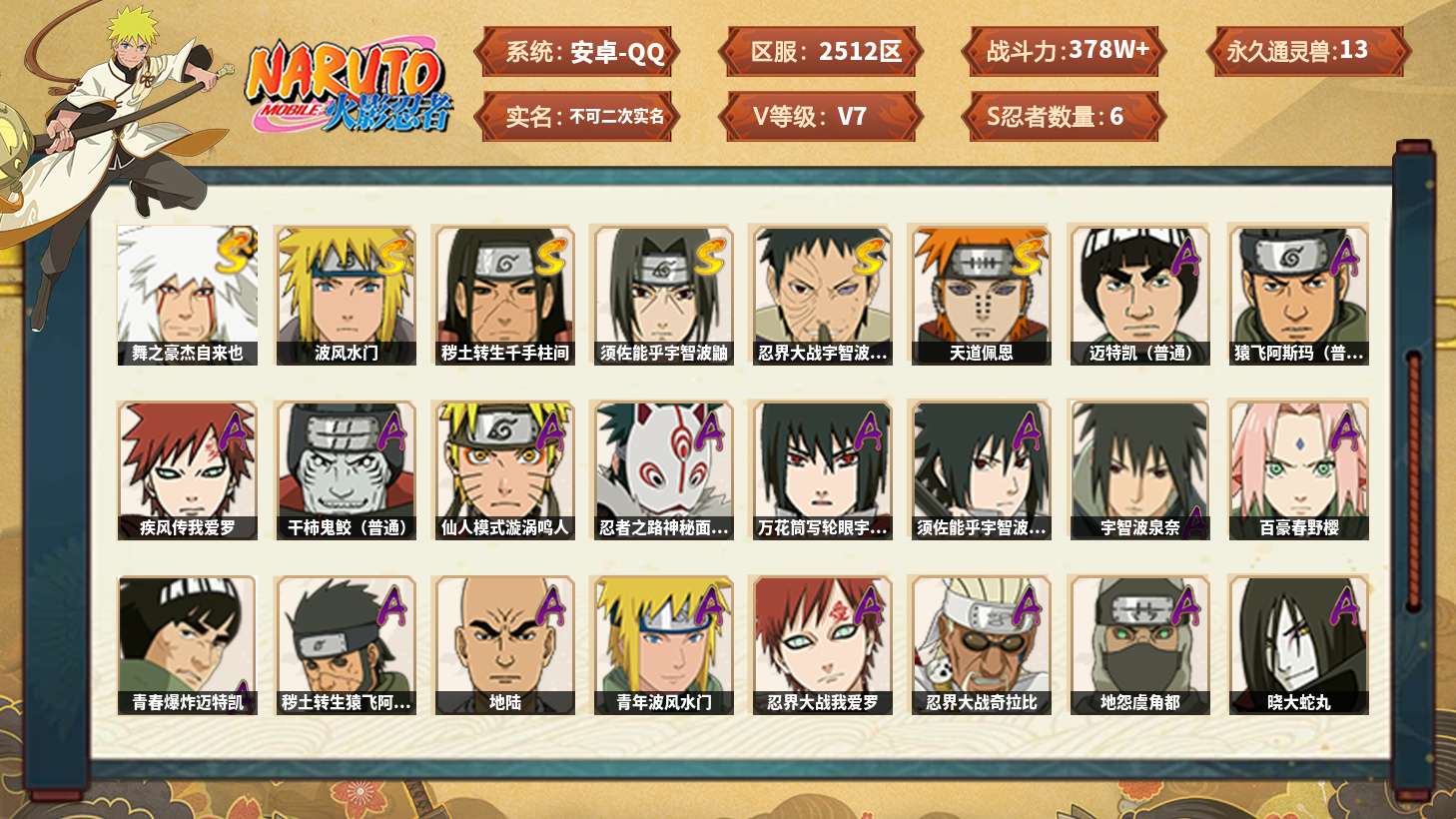The width and height of the screenshot is (1456, 819).
Task: Select the 百豪春野樱 character icon
Action: pos(1298,470)
